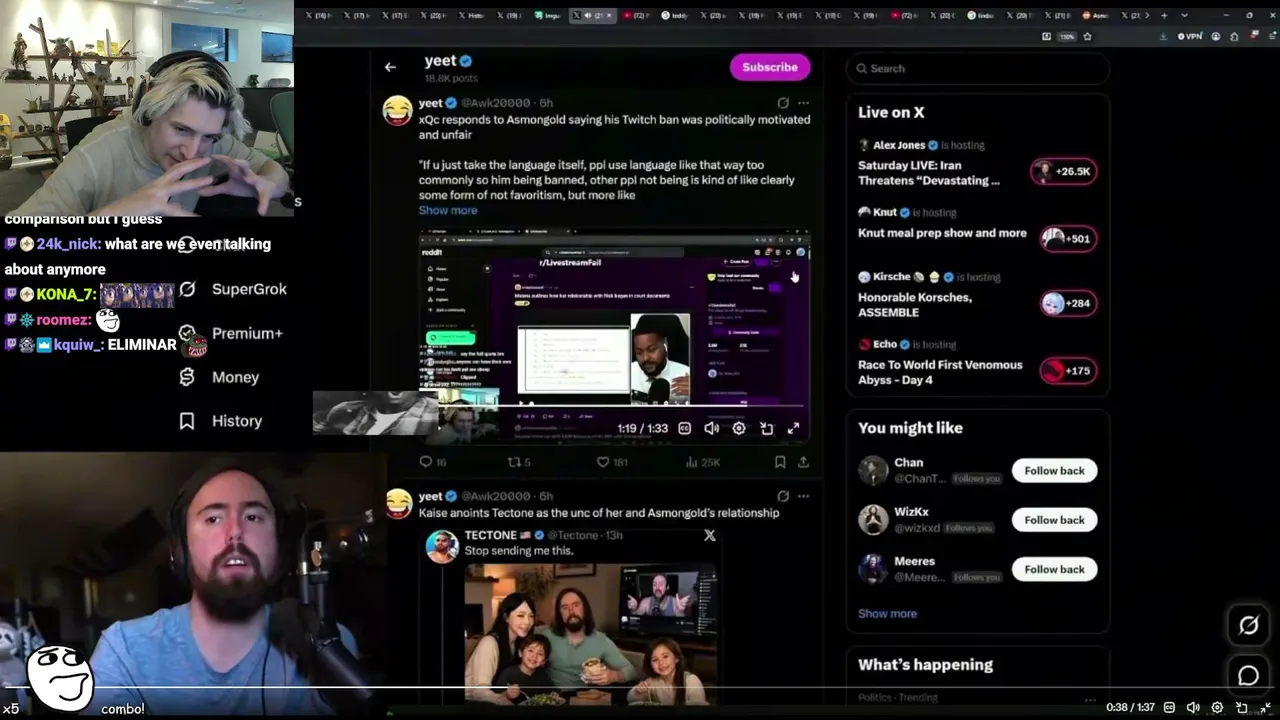Viewport: 1280px width, 720px height.
Task: Follow back Chan
Action: coord(1054,471)
